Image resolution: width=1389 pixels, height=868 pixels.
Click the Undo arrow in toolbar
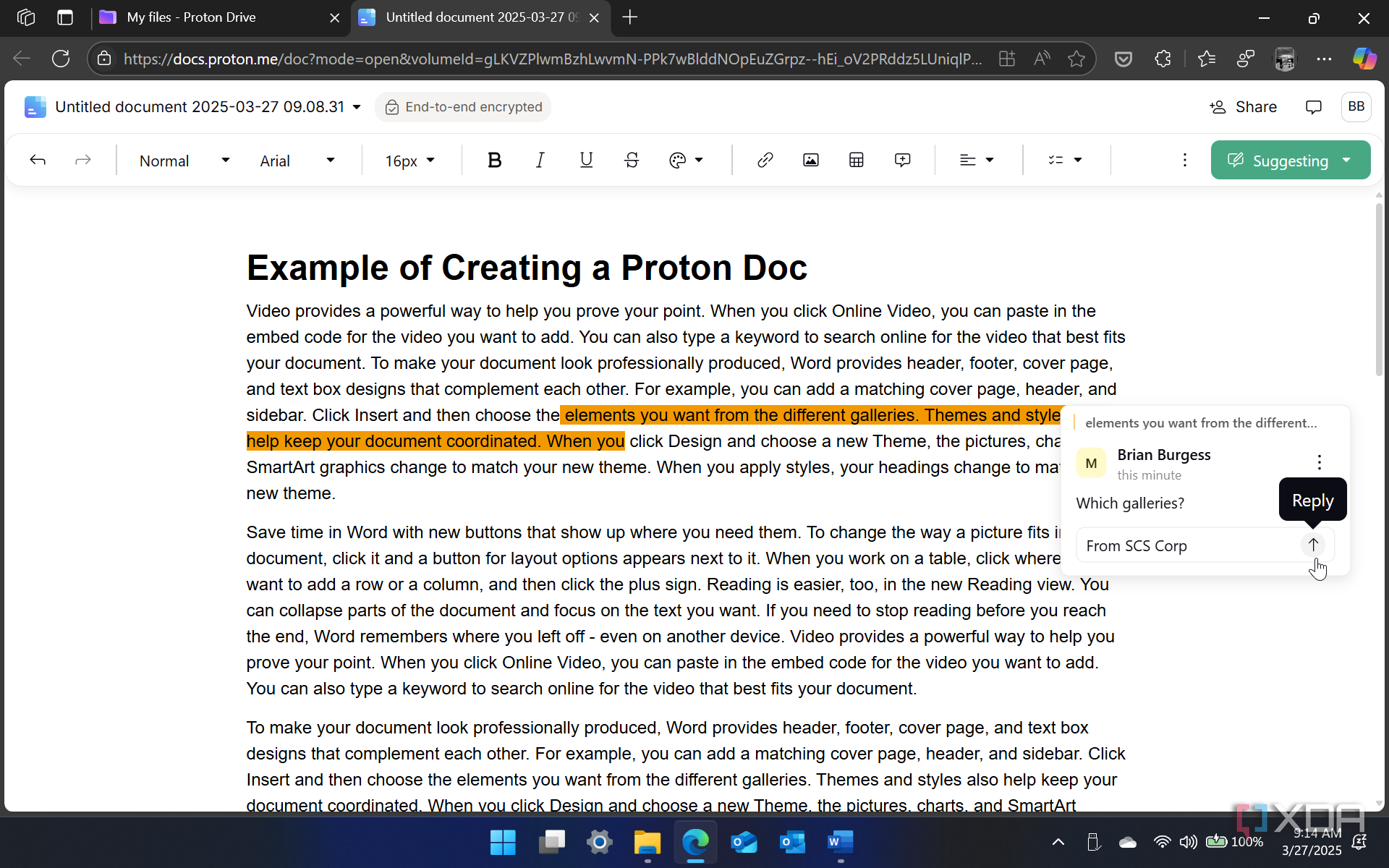[38, 160]
